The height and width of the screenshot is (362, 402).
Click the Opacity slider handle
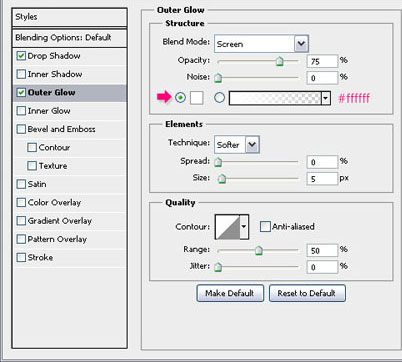tap(280, 61)
